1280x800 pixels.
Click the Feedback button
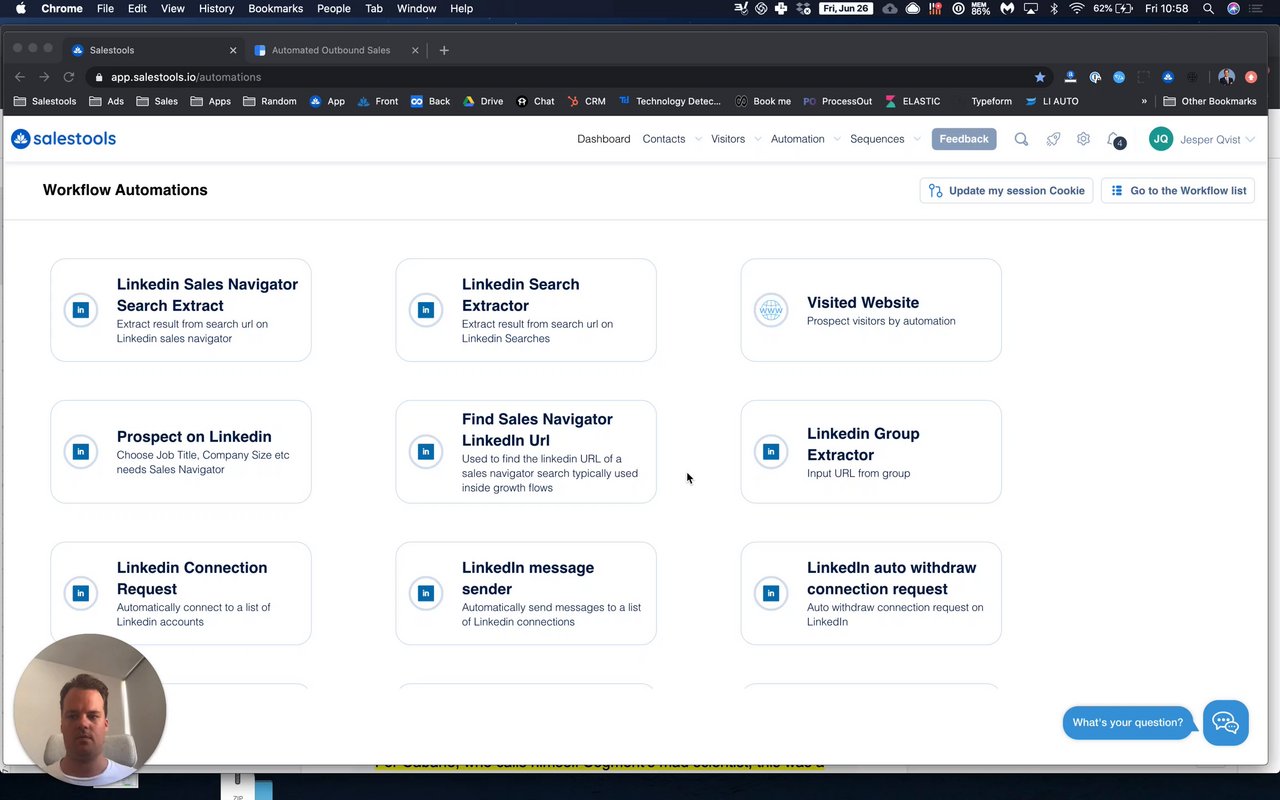tap(964, 139)
